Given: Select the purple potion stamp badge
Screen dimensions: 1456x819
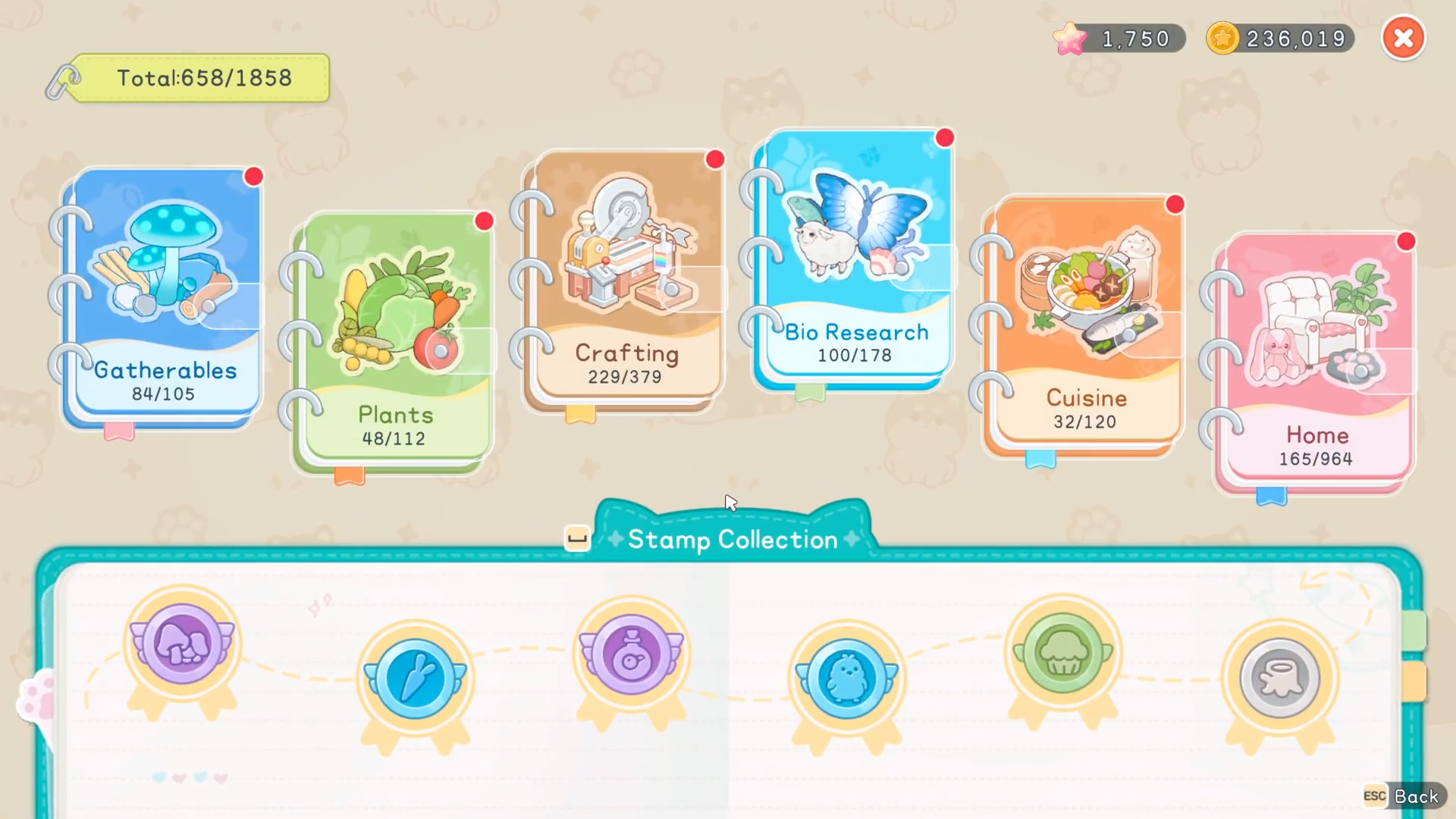Looking at the screenshot, I should pos(632,656).
